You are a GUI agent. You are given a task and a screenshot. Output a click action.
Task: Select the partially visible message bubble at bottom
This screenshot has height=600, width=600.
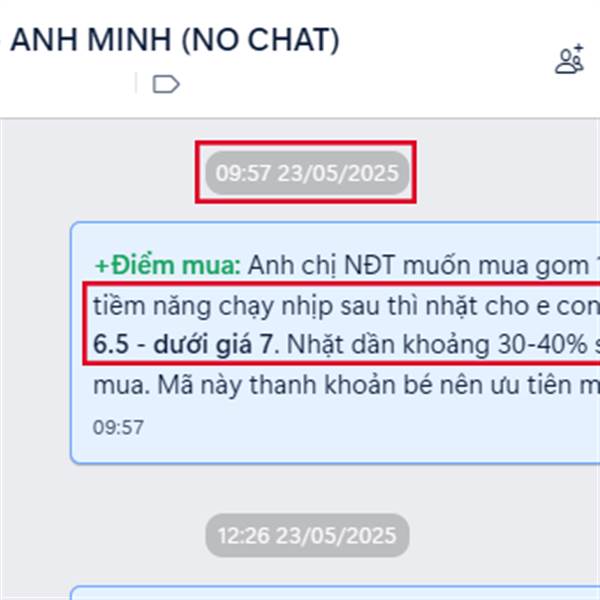click(335, 592)
